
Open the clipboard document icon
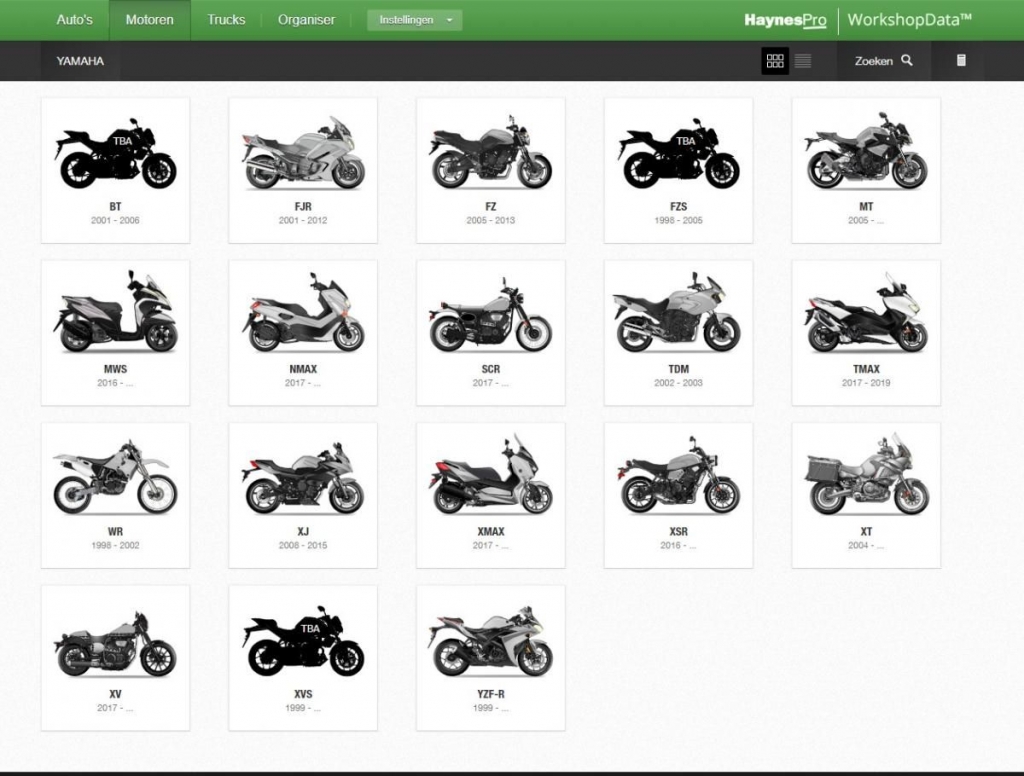pos(961,60)
